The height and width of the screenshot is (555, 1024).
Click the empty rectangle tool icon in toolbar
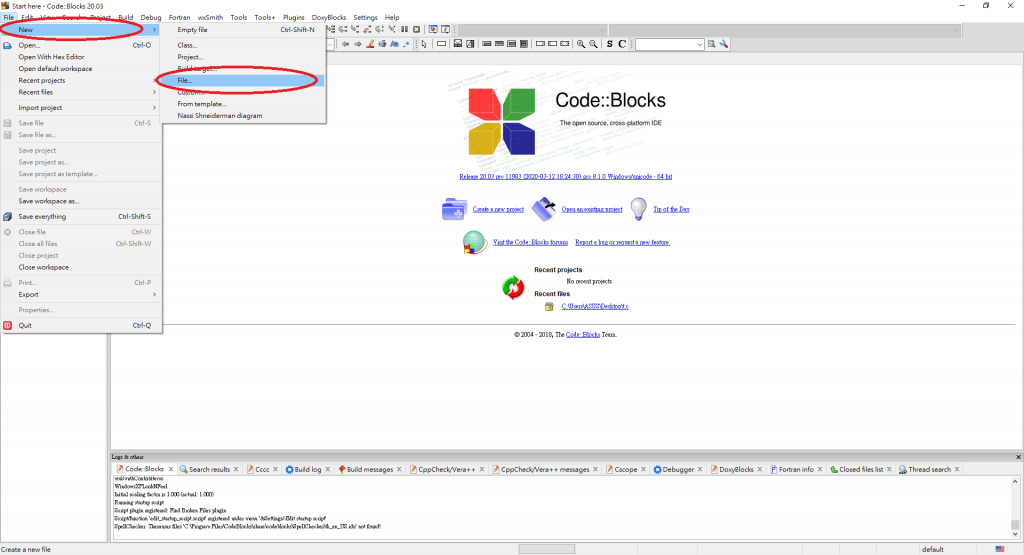[x=441, y=44]
